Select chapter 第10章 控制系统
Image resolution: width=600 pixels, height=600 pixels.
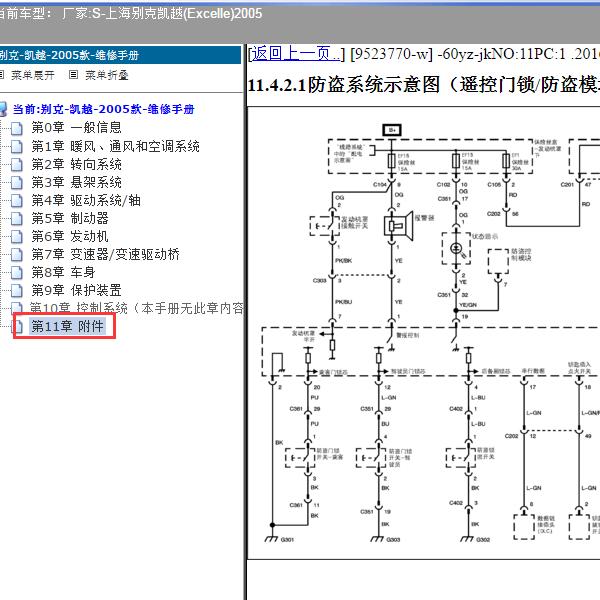point(136,308)
